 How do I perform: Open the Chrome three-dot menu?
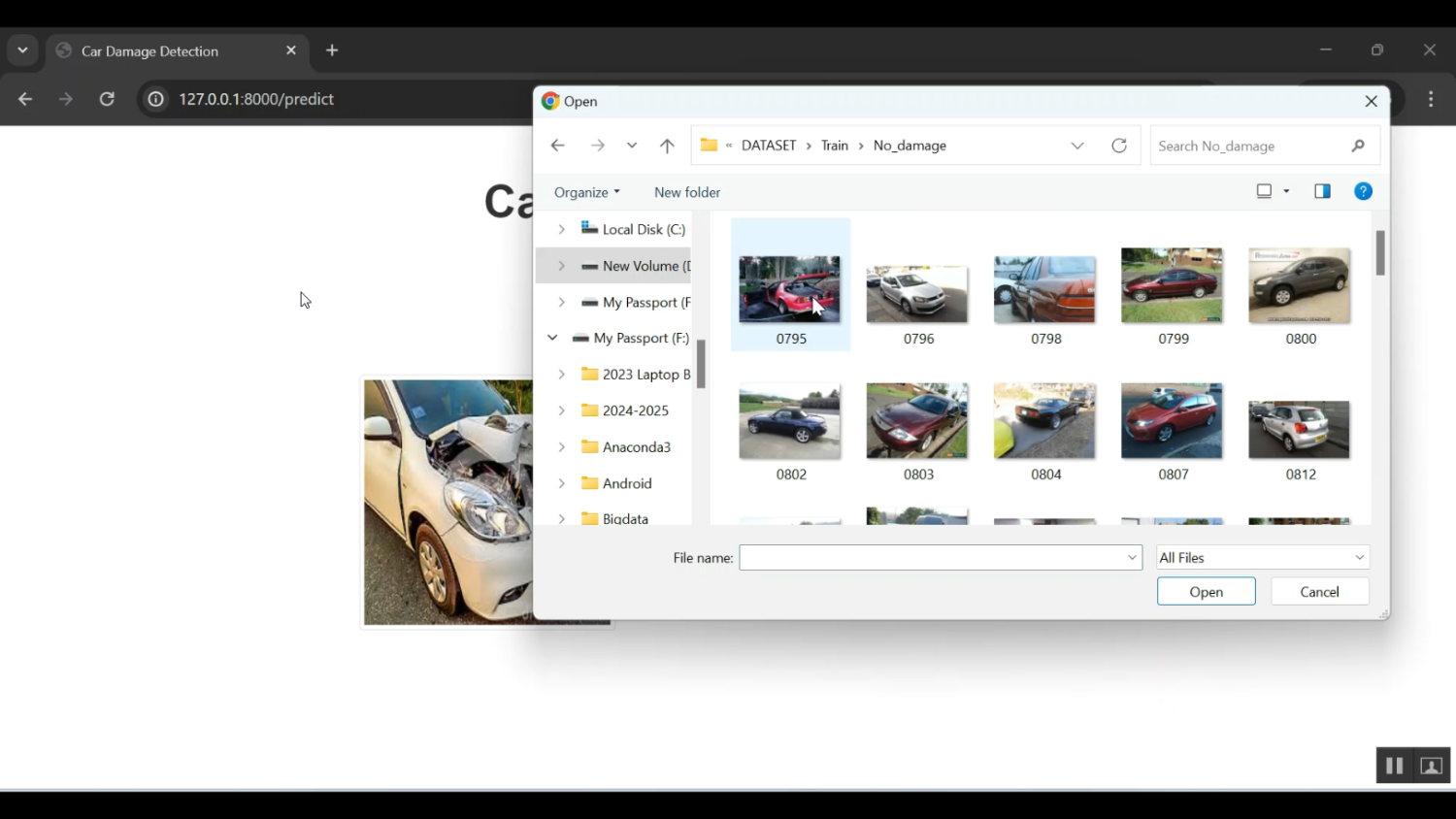tap(1431, 99)
